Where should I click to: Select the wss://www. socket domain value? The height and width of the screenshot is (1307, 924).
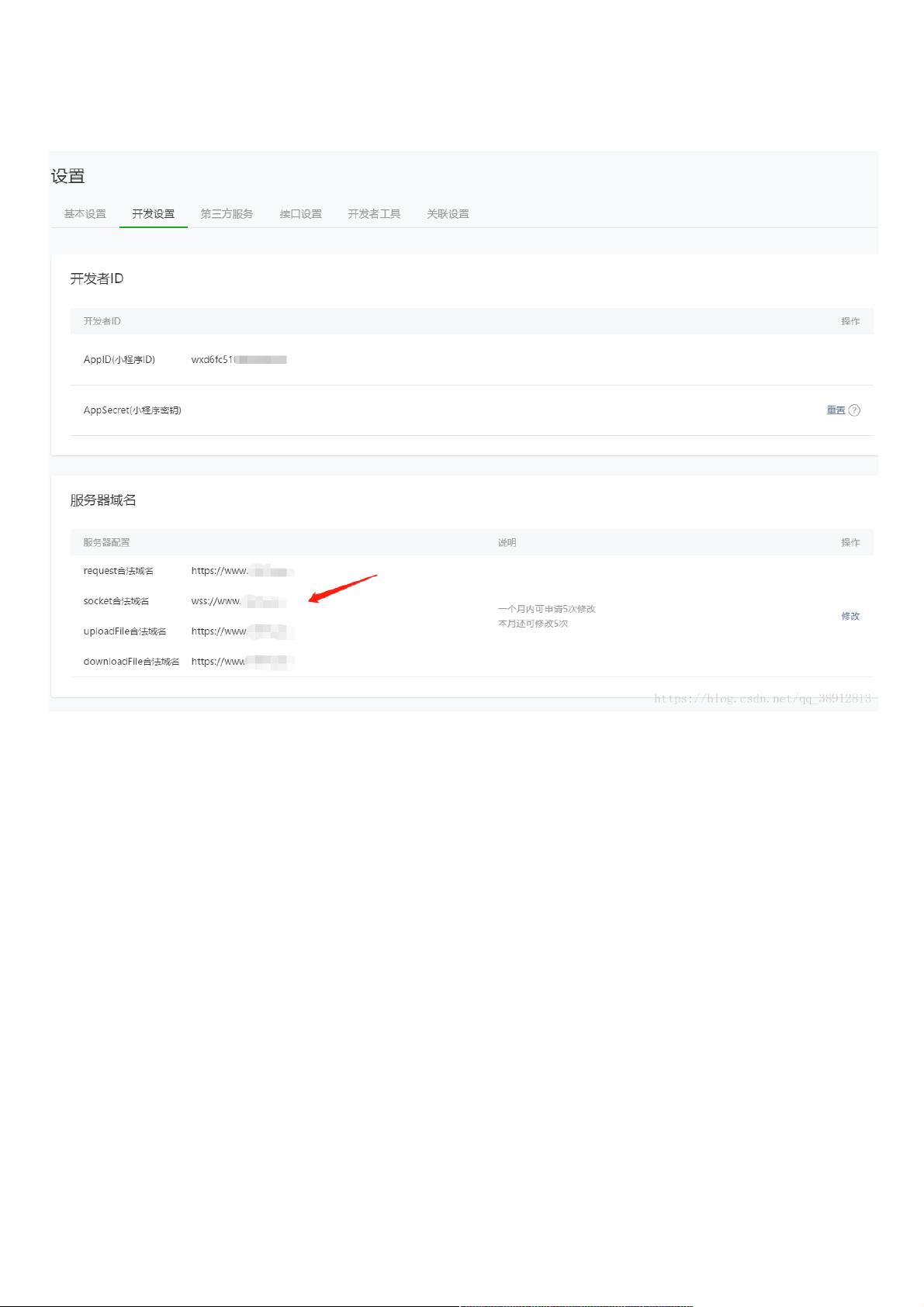click(x=239, y=601)
